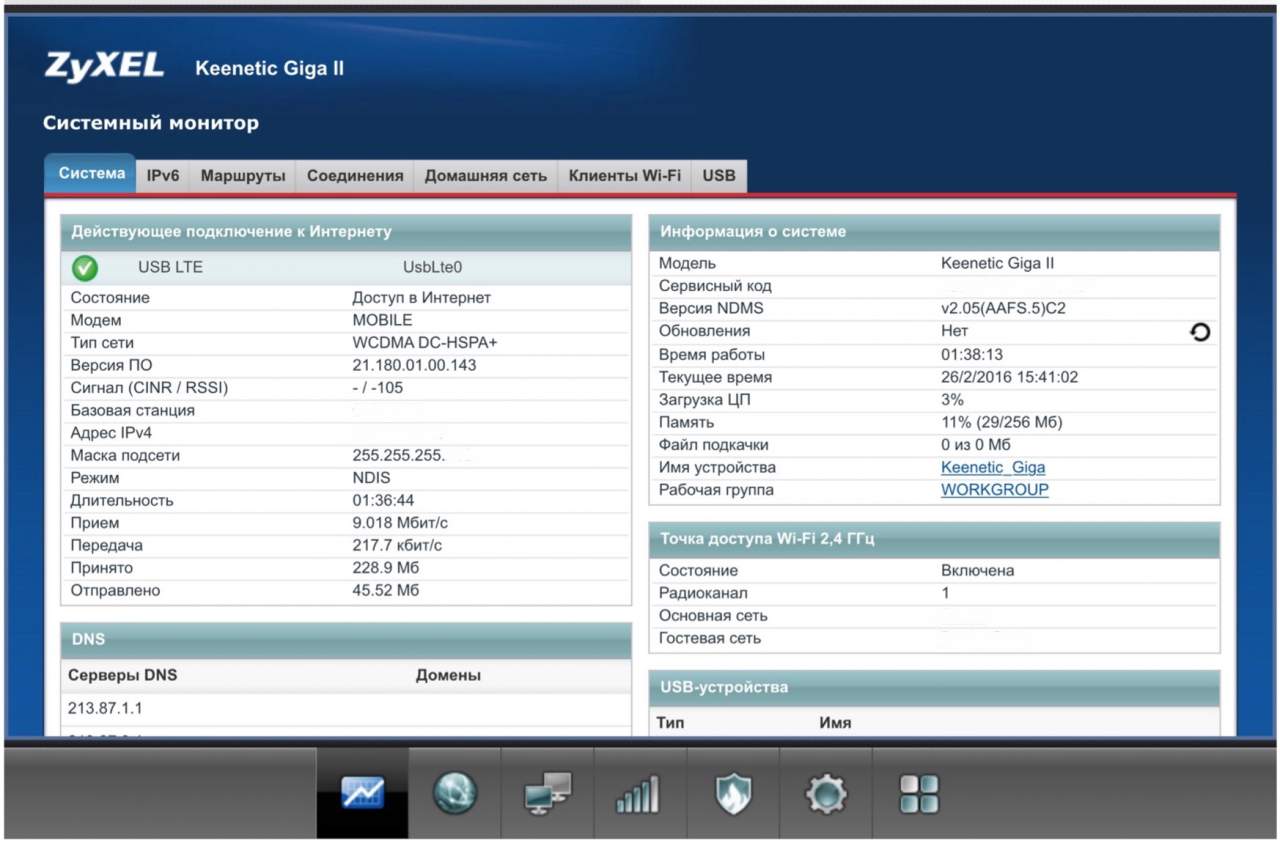
Task: Switch to the IPv6 tab
Action: coord(163,176)
